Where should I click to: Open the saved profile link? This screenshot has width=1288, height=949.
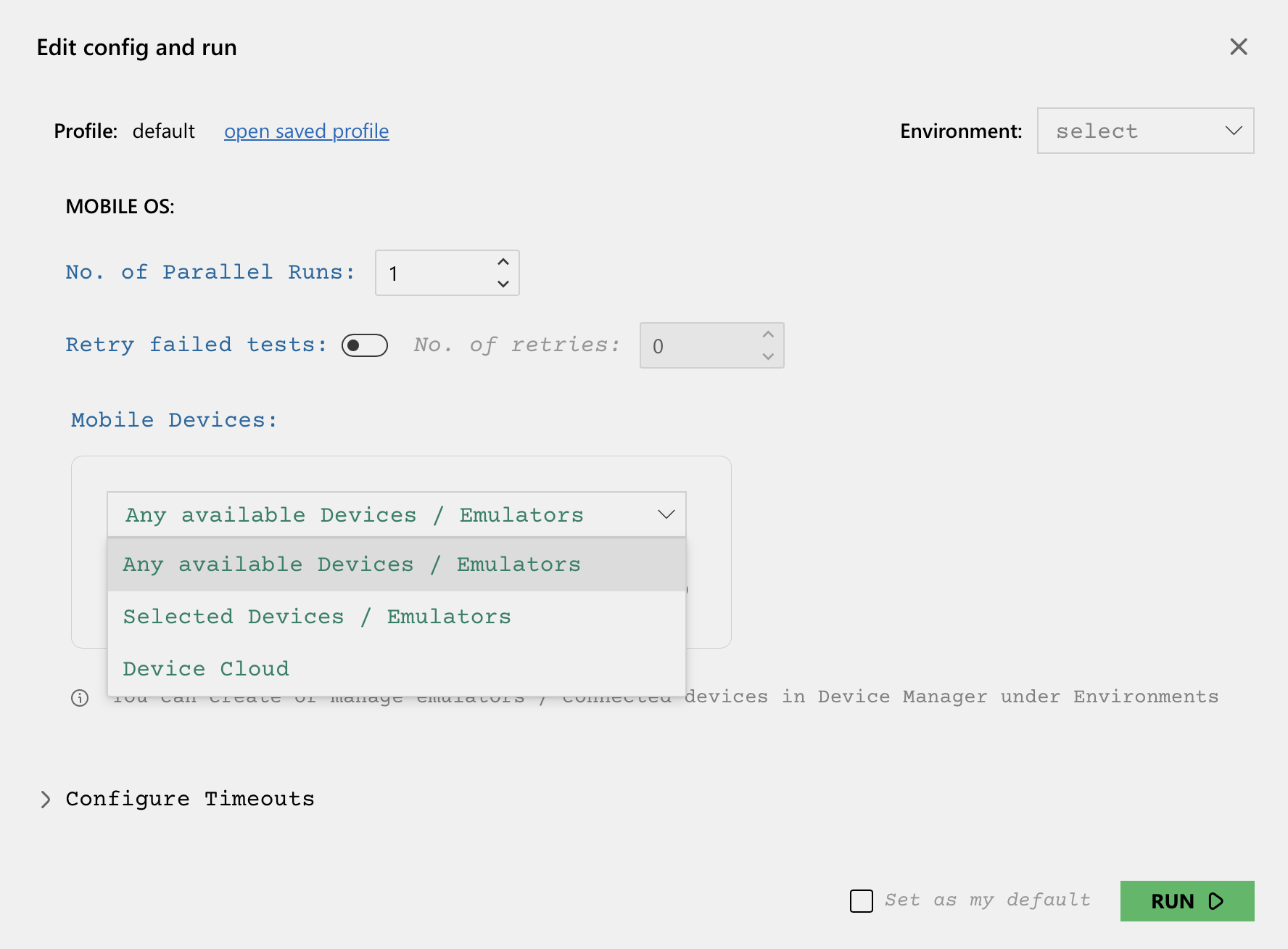point(306,131)
